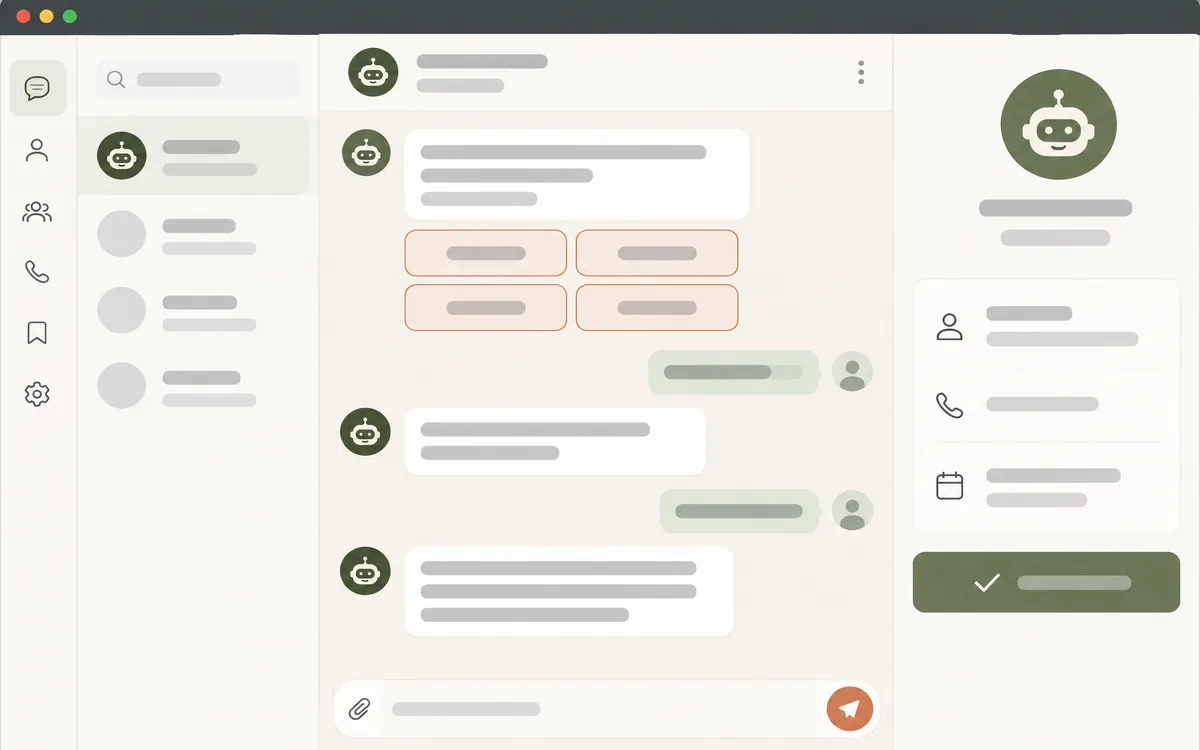
Task: Click the paperclip attachment icon
Action: click(359, 709)
